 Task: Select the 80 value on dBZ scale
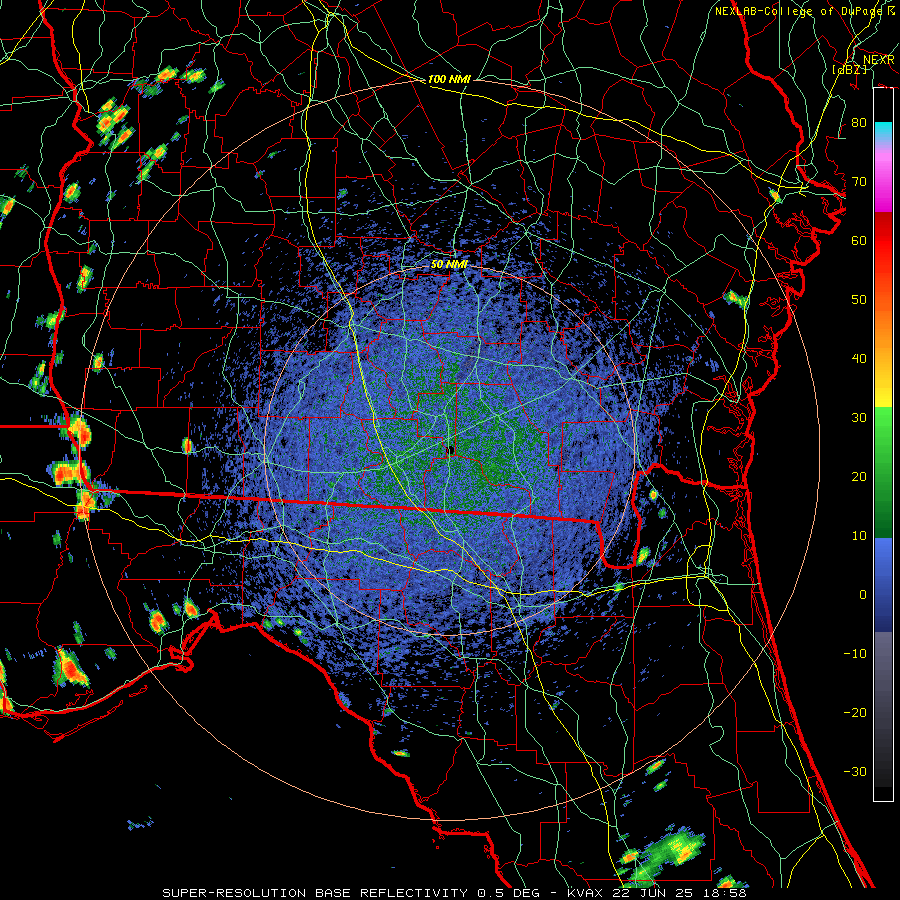tap(859, 123)
